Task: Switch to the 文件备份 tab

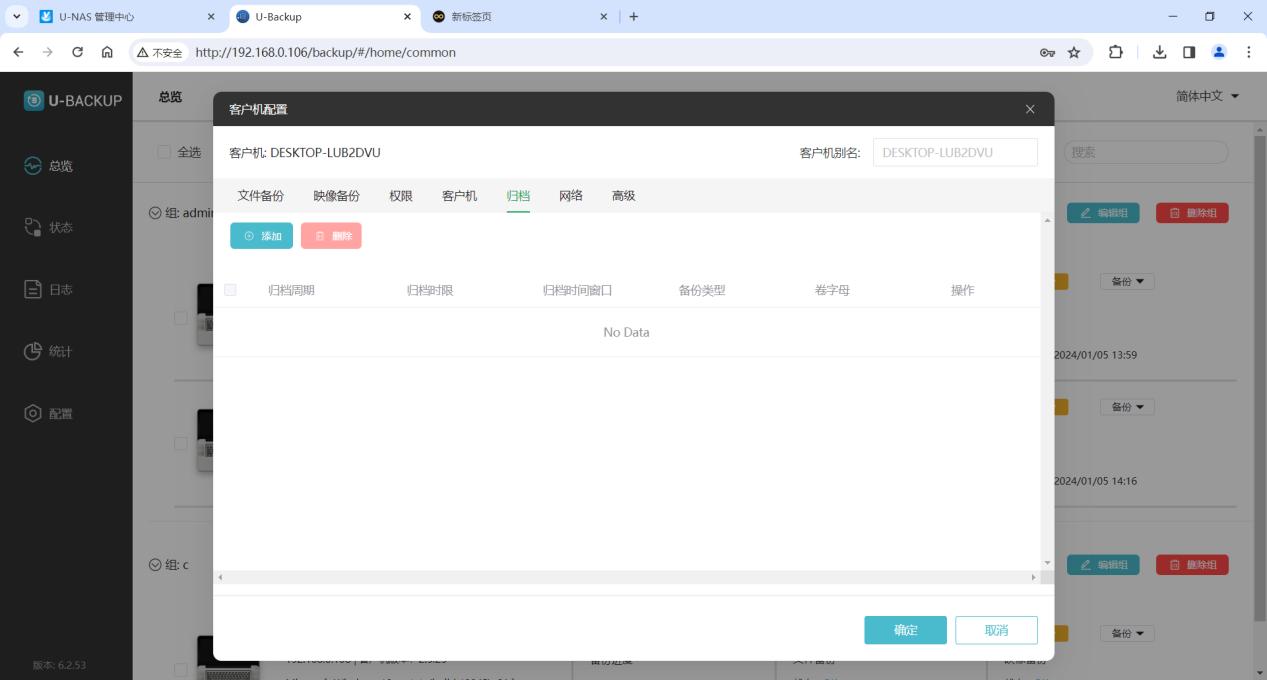Action: tap(260, 196)
